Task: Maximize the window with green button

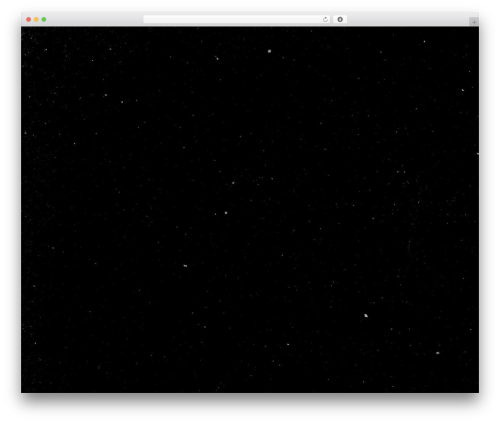Action: coord(44,20)
